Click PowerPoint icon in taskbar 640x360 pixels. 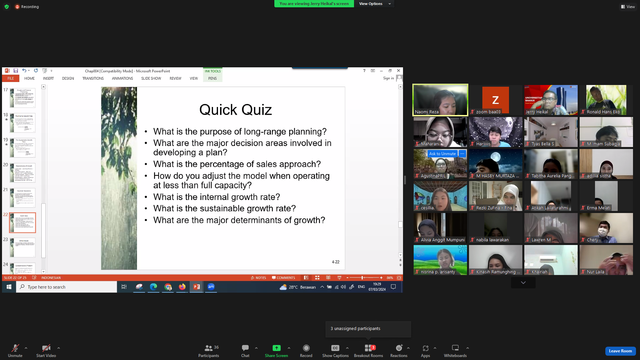click(196, 287)
